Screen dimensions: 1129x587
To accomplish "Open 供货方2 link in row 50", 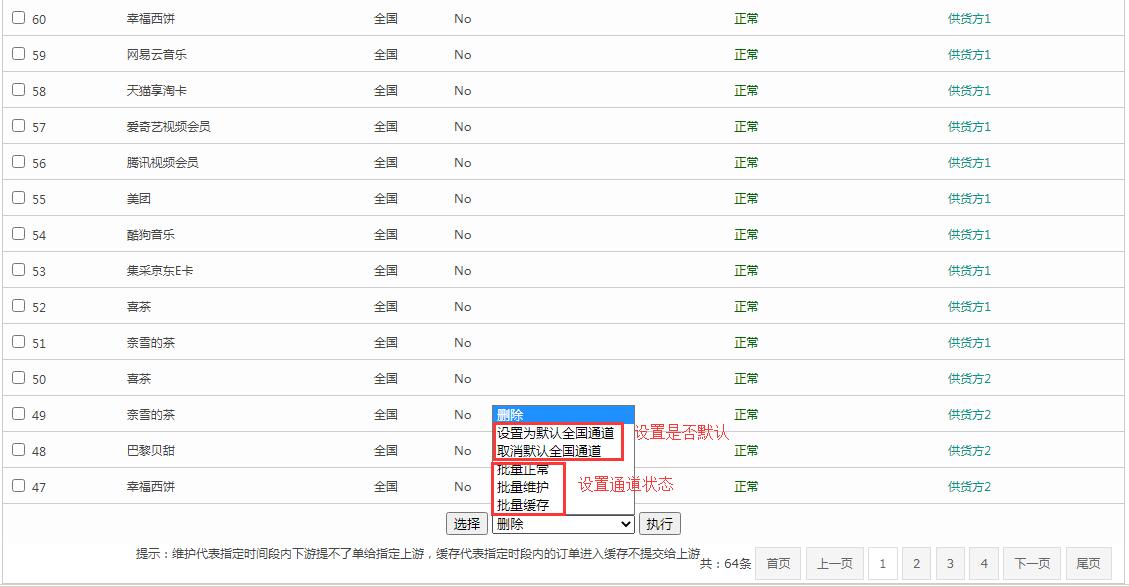I will coord(969,379).
